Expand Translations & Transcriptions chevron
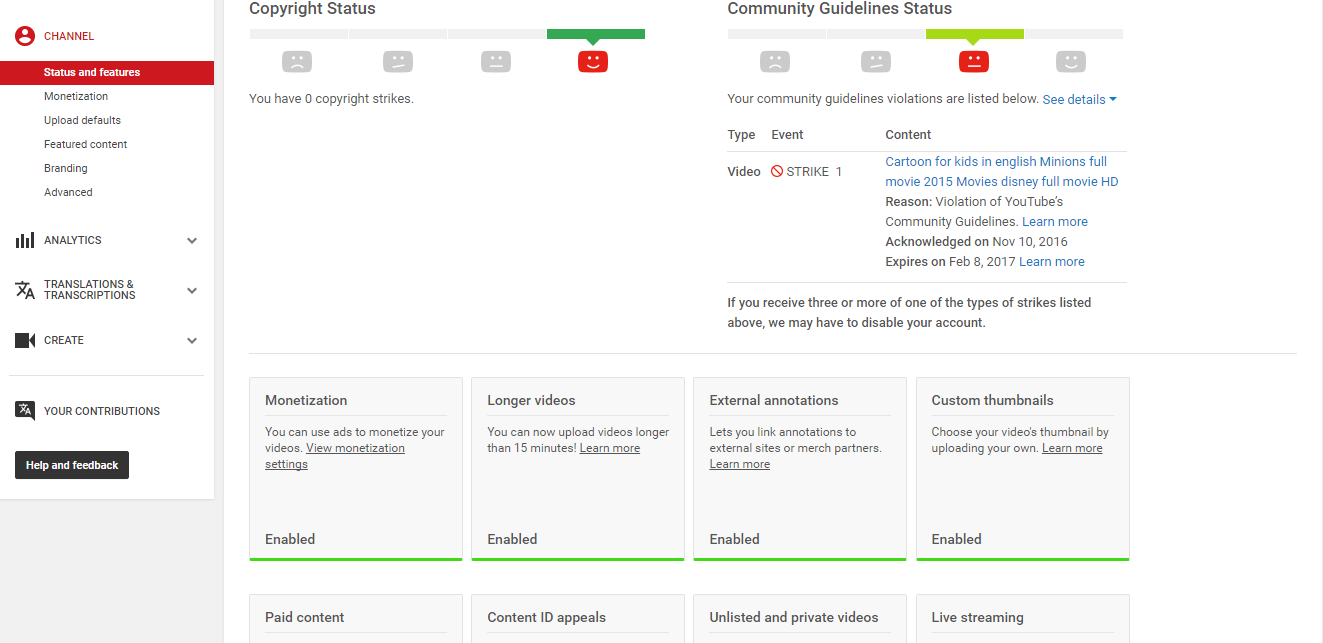The height and width of the screenshot is (643, 1323). point(192,290)
